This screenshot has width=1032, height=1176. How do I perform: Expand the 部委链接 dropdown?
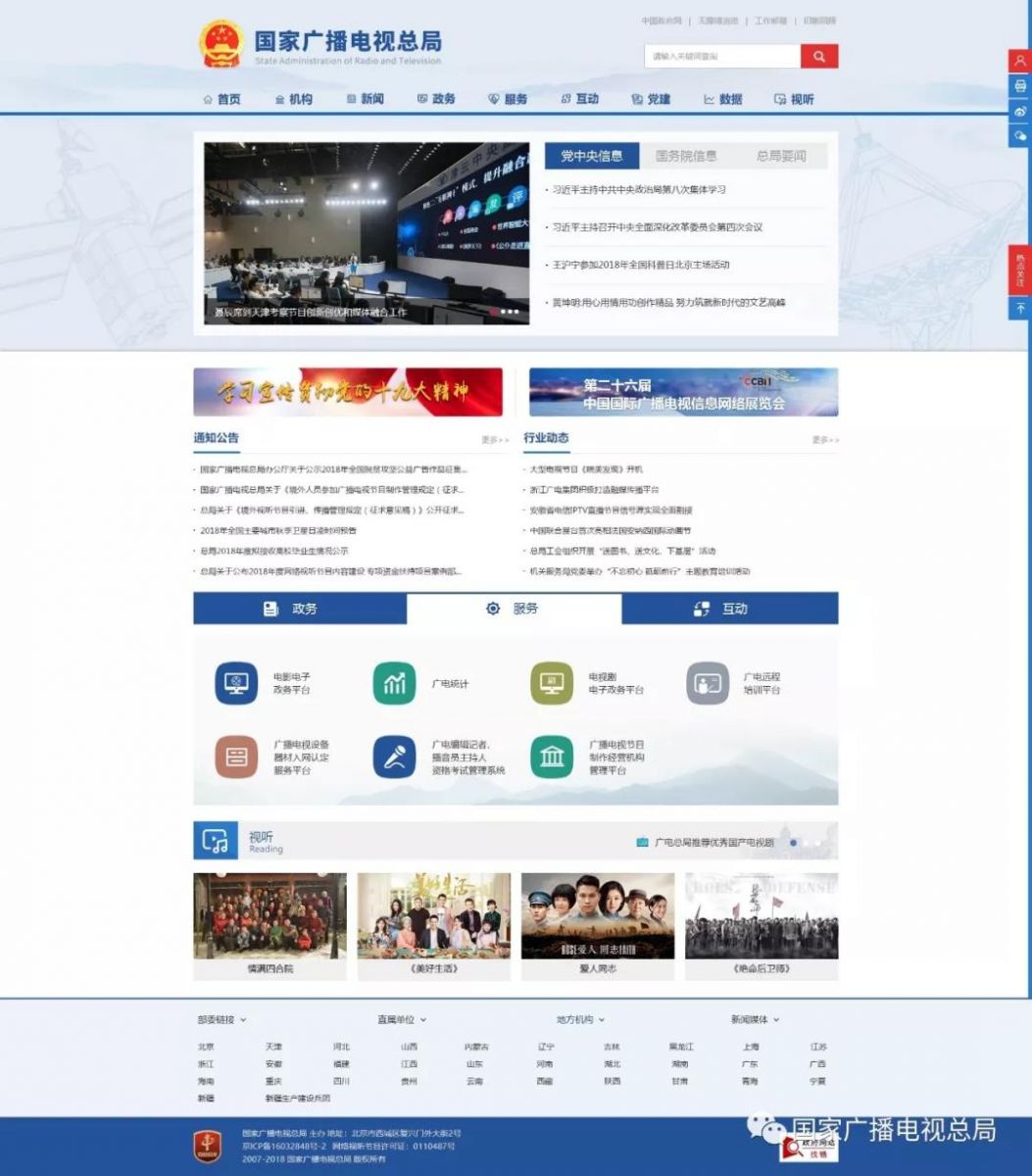tap(221, 1020)
